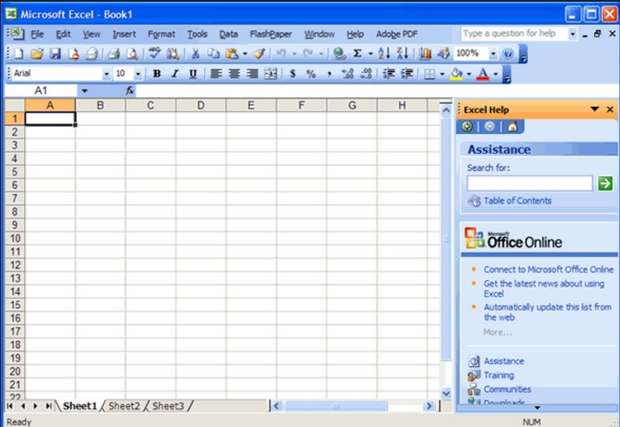Open the font size 10 dropdown

pyautogui.click(x=138, y=74)
